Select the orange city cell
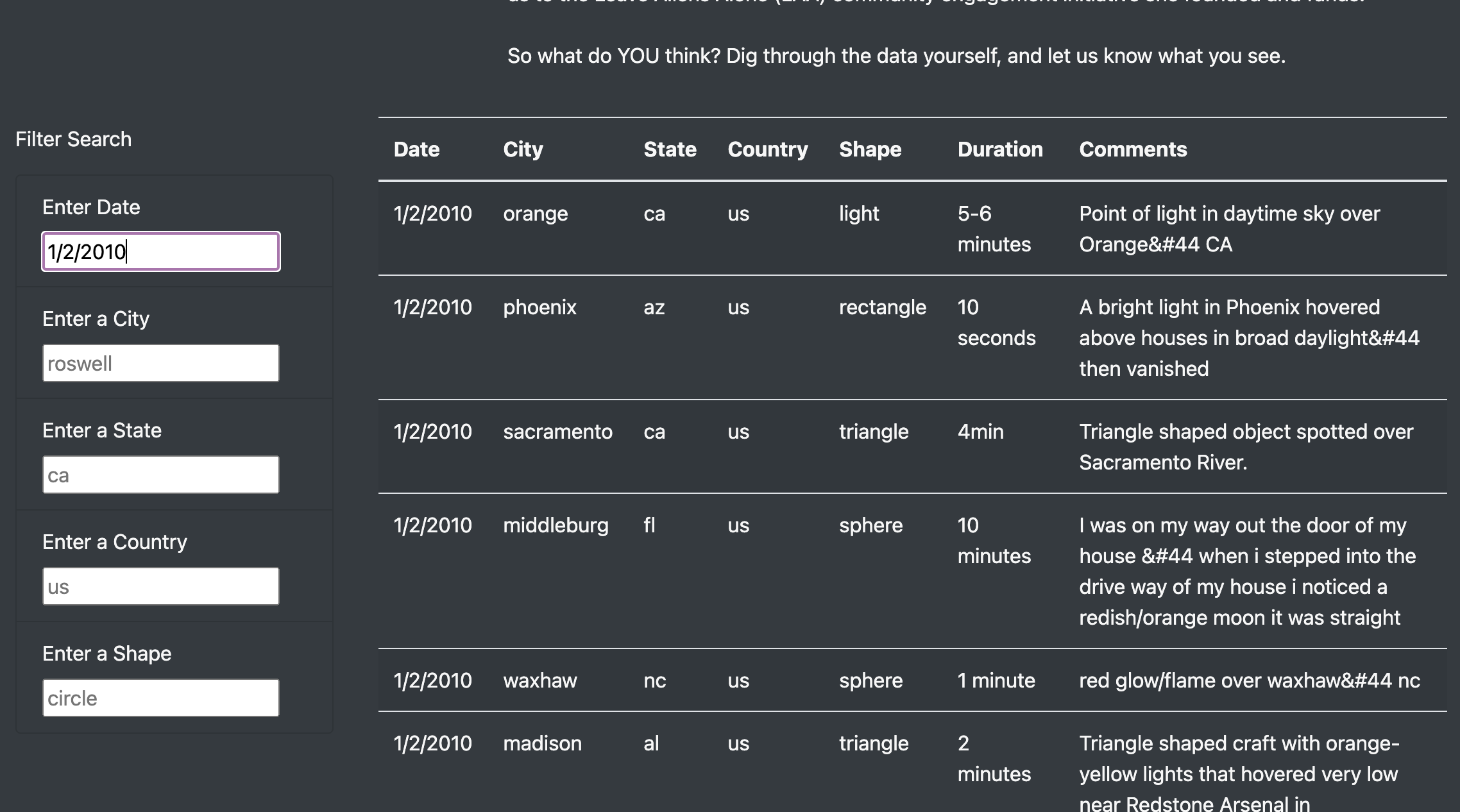 point(535,214)
